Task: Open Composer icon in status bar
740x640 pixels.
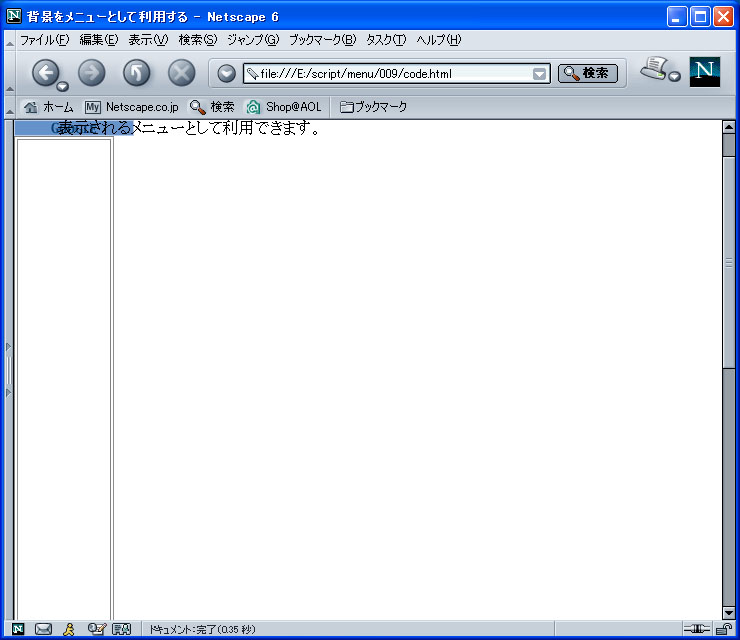Action: click(x=97, y=629)
